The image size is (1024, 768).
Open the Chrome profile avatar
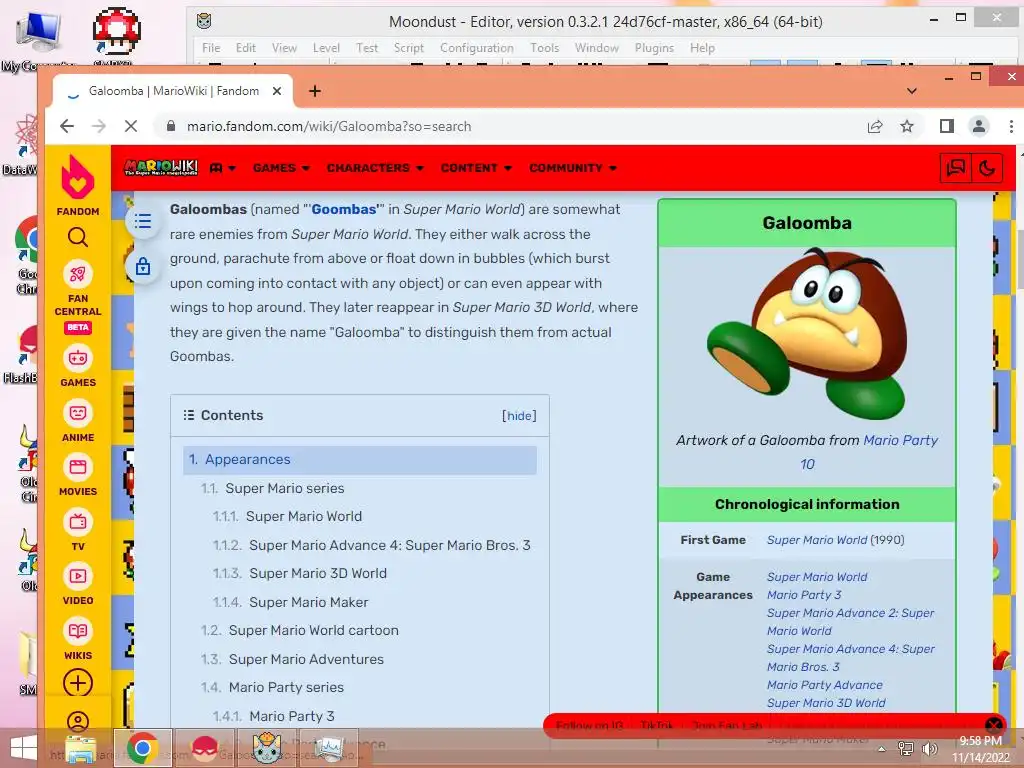coord(979,126)
